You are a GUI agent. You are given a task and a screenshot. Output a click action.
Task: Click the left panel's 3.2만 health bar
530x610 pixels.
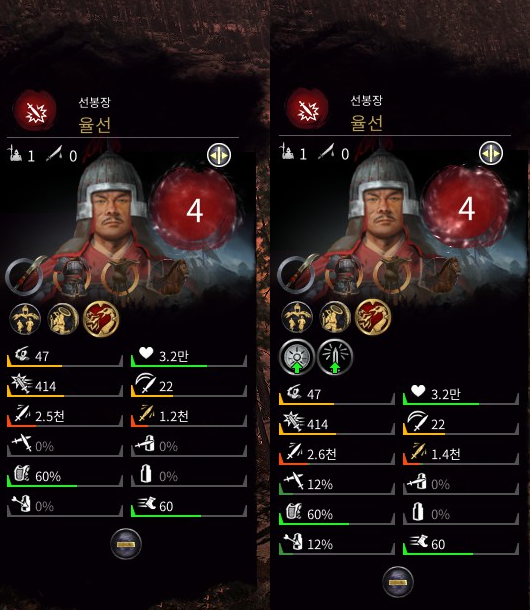[x=189, y=357]
